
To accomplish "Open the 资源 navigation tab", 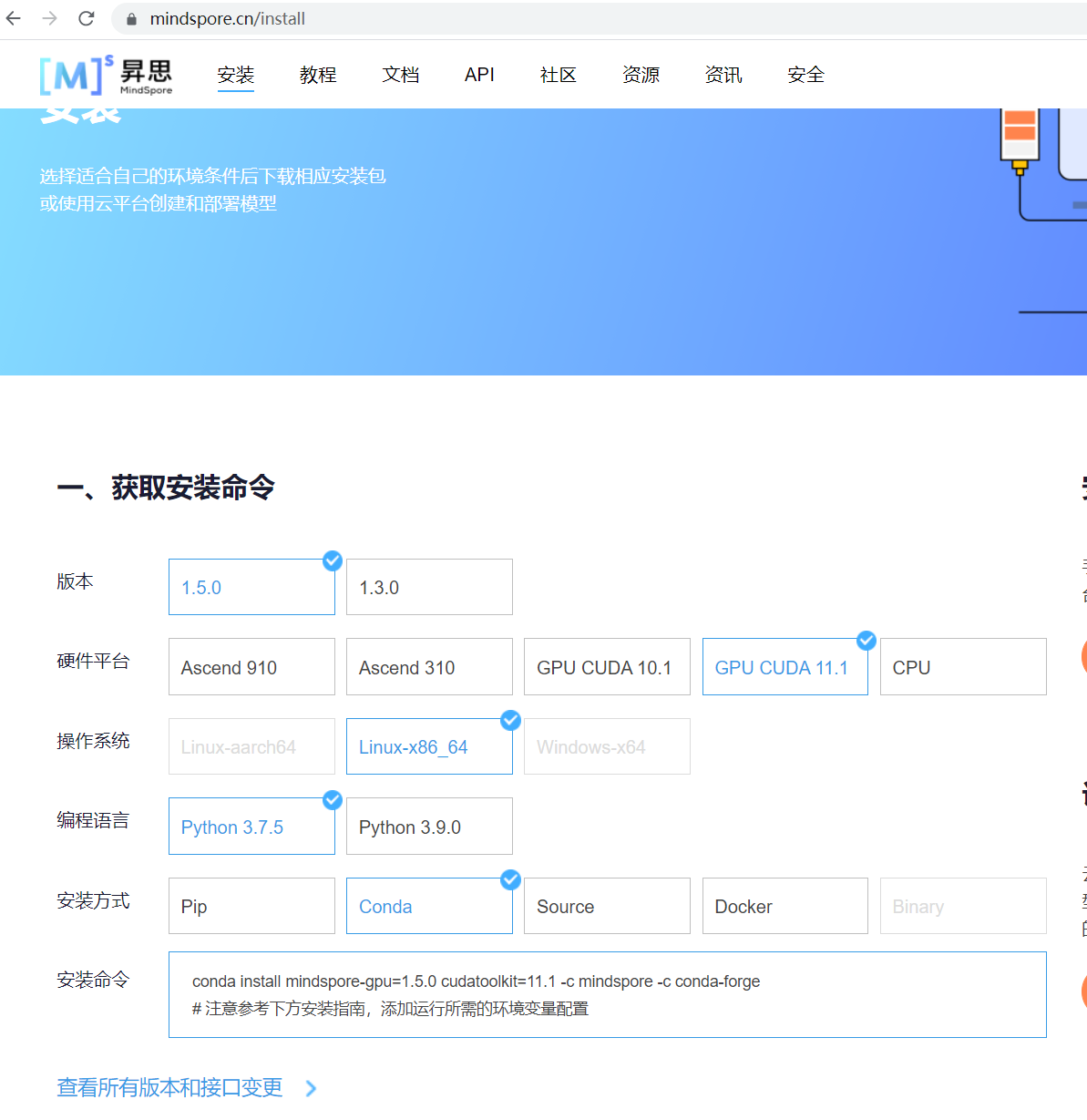I will pos(641,75).
